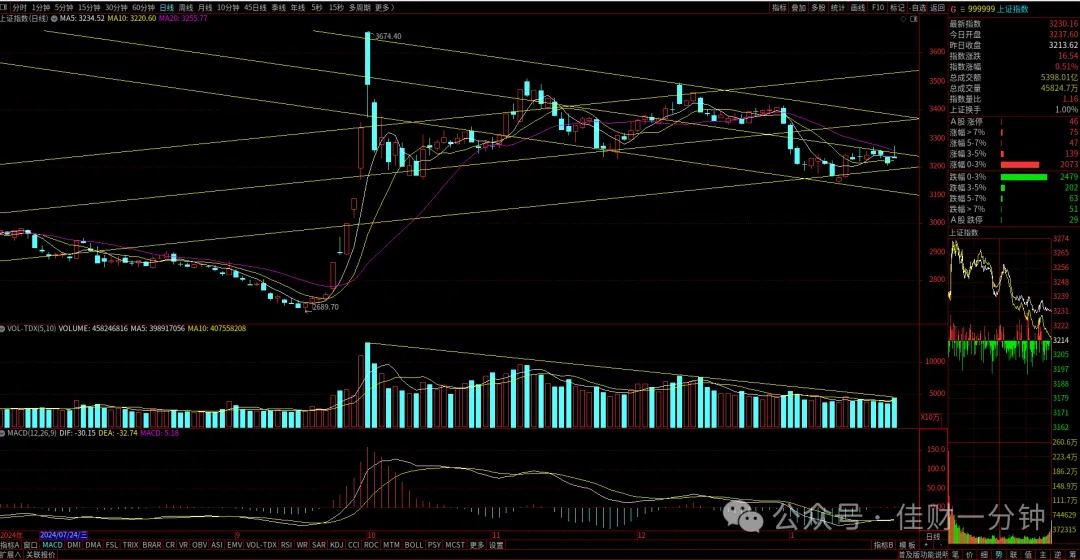The image size is (1080, 560).
Task: Switch to 周线 weekly chart
Action: click(x=186, y=8)
